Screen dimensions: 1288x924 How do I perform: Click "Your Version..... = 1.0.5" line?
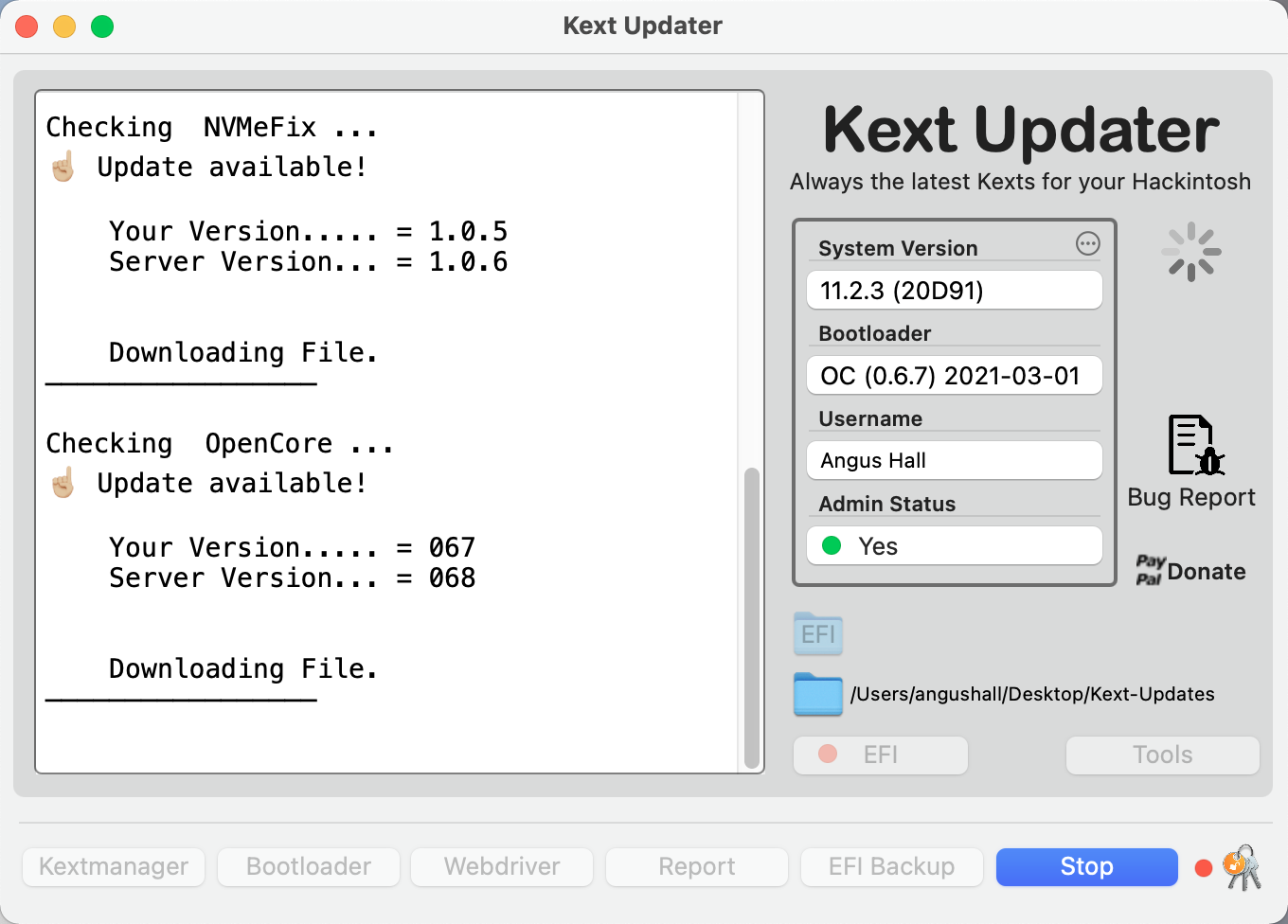click(309, 231)
